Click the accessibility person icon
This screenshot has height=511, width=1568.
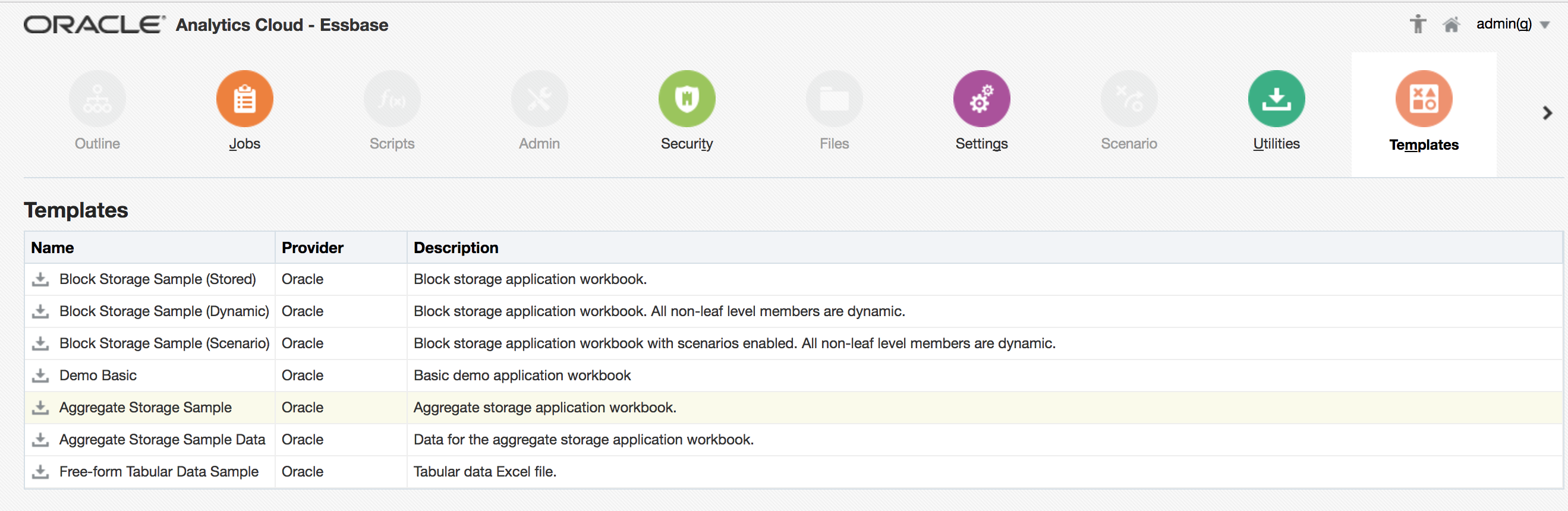click(x=1418, y=24)
